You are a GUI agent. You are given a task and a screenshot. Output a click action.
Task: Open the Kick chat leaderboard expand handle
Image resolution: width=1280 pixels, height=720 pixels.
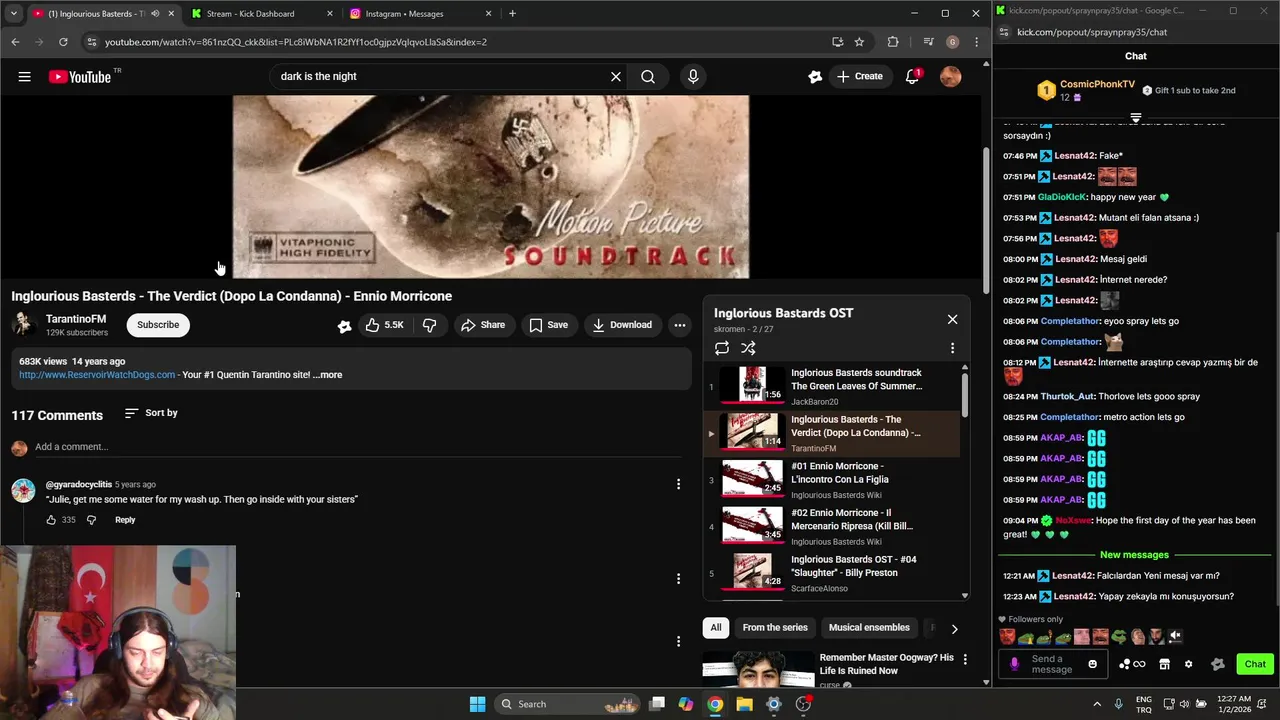pyautogui.click(x=1136, y=118)
